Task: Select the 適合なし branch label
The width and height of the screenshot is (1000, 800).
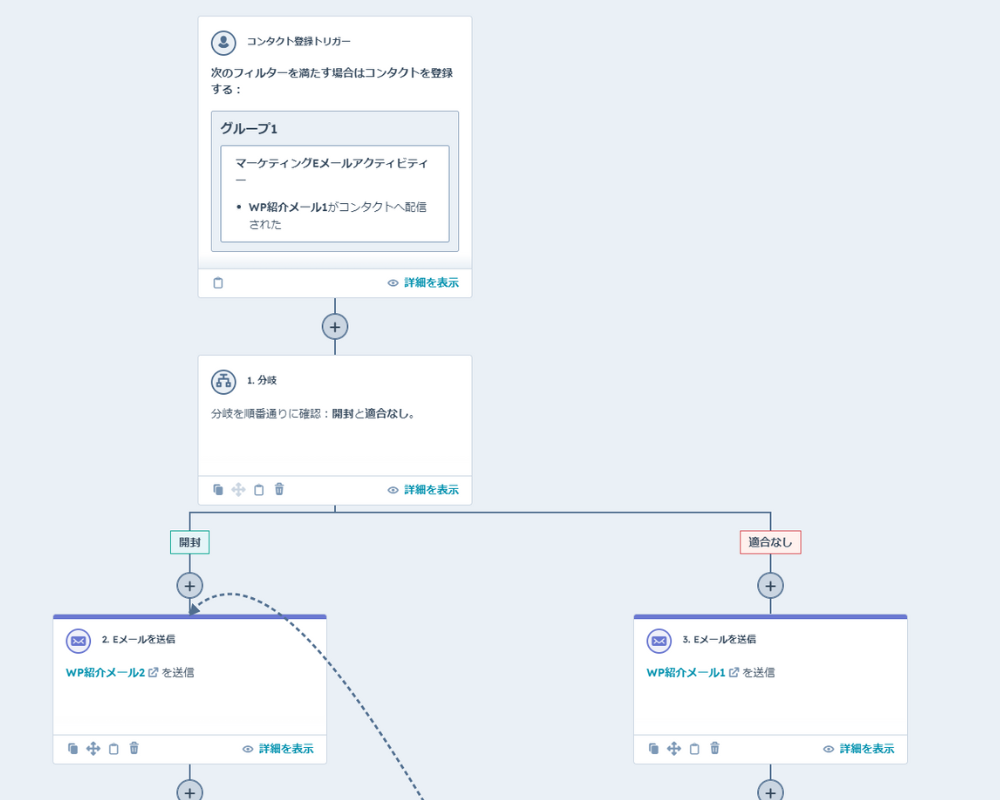Action: [770, 542]
